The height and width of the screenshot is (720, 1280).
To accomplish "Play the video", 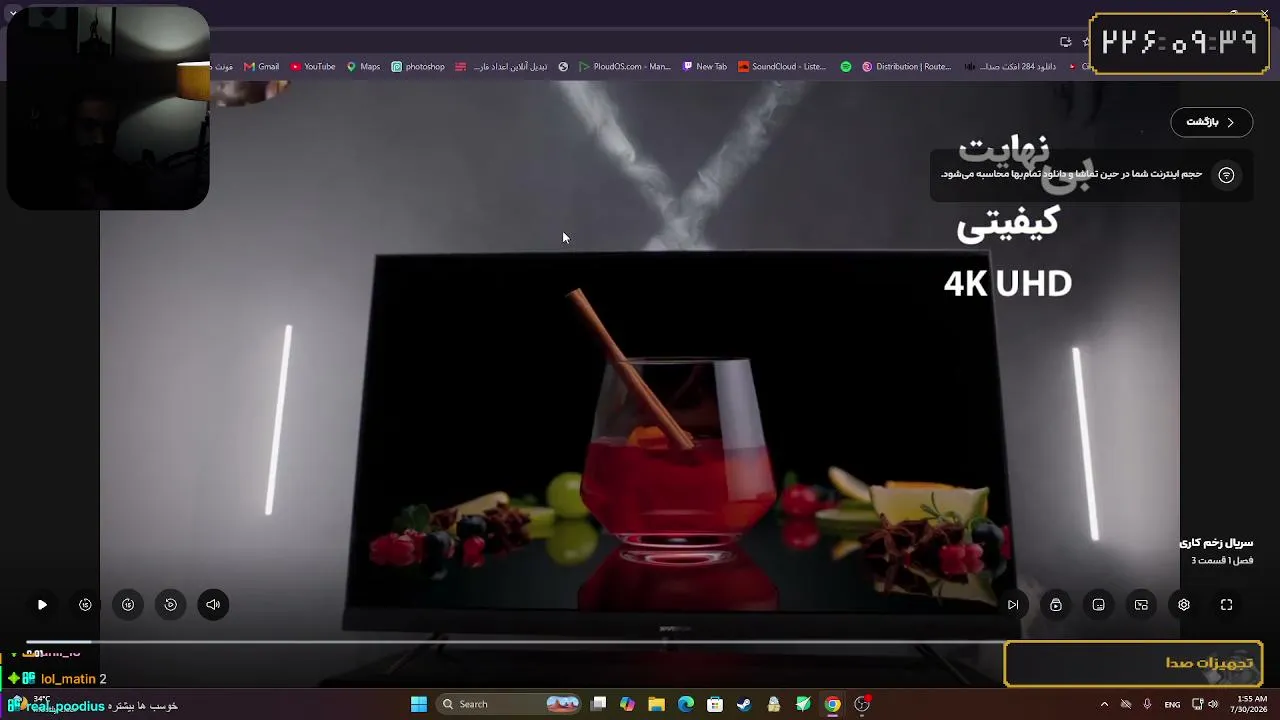I will tap(42, 605).
